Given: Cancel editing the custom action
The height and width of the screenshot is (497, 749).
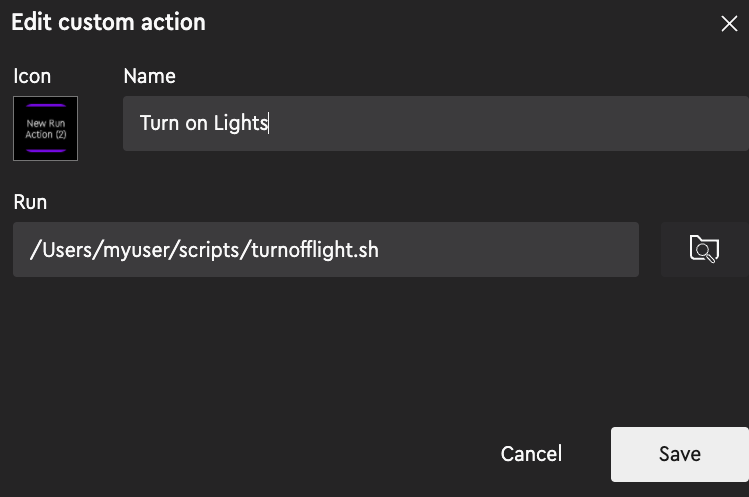Looking at the screenshot, I should click(x=531, y=454).
